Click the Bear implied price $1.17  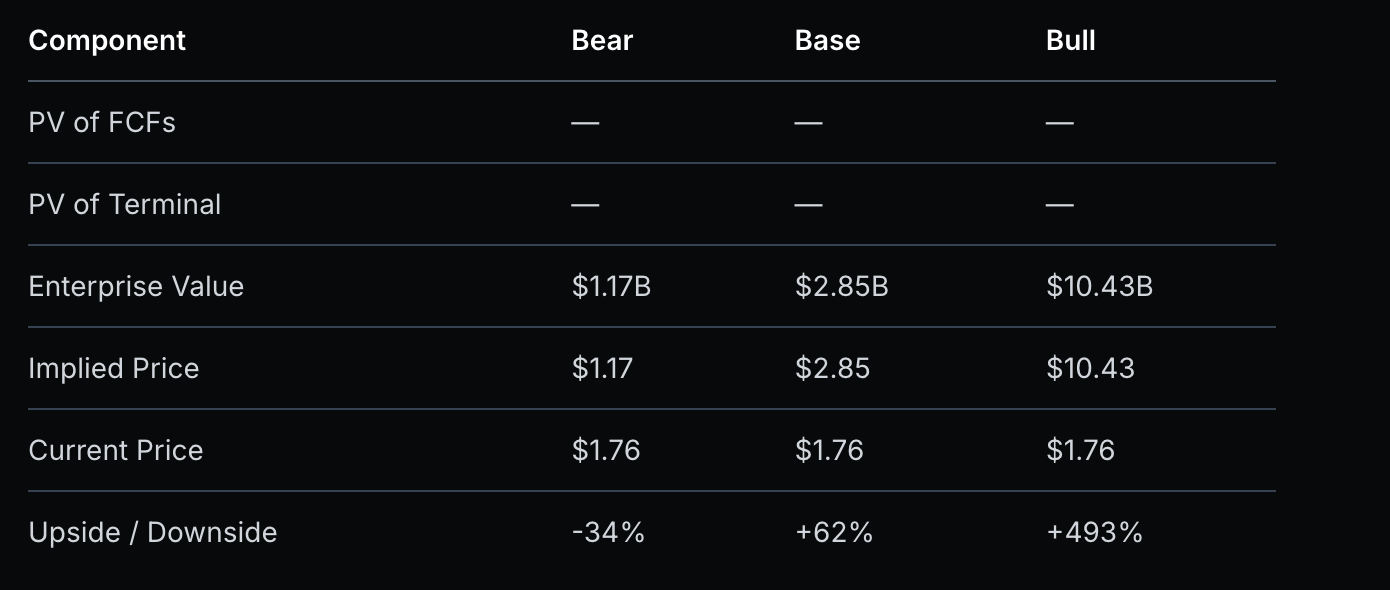pos(602,369)
